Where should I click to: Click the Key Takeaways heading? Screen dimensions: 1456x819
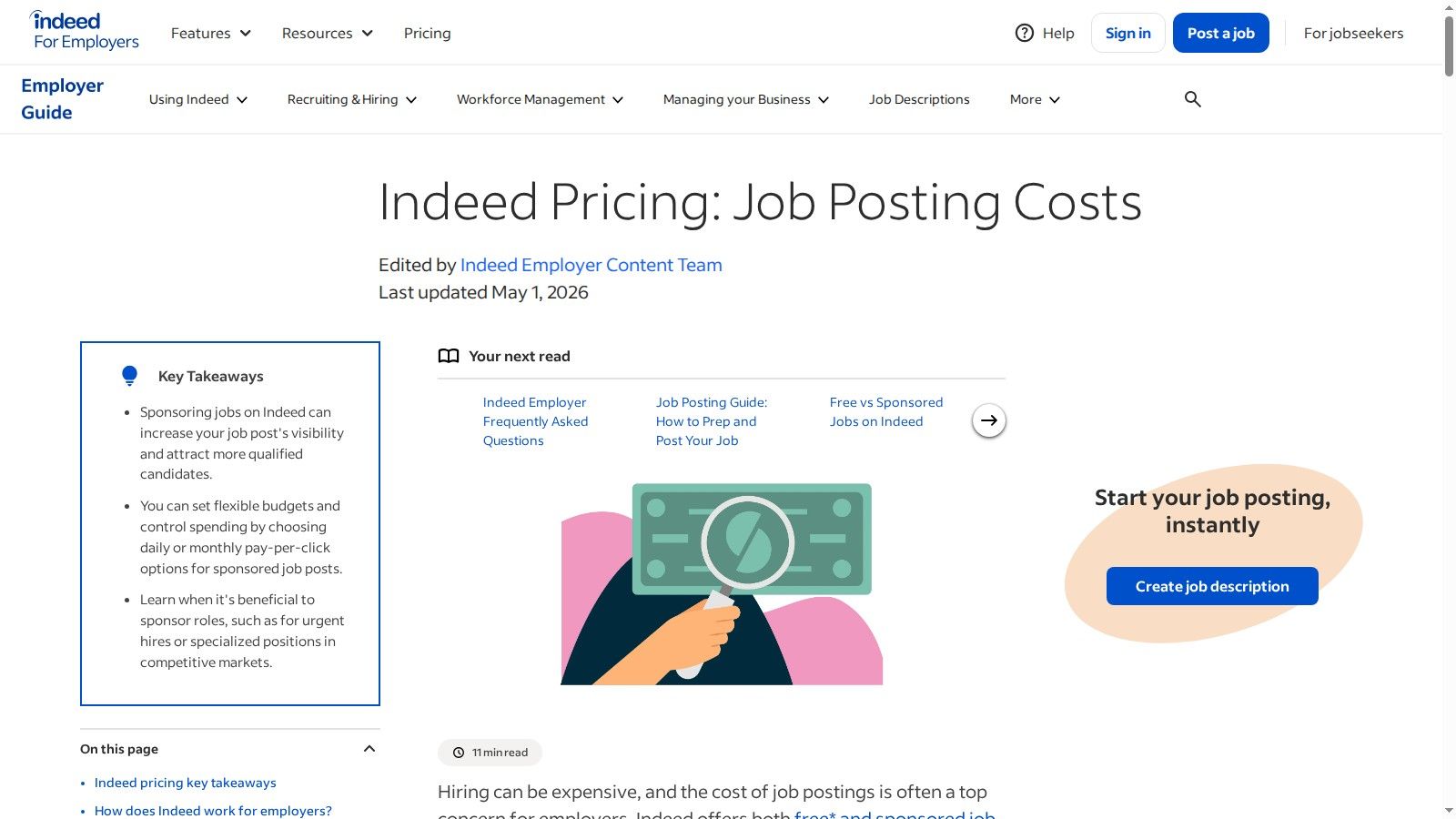click(x=211, y=376)
